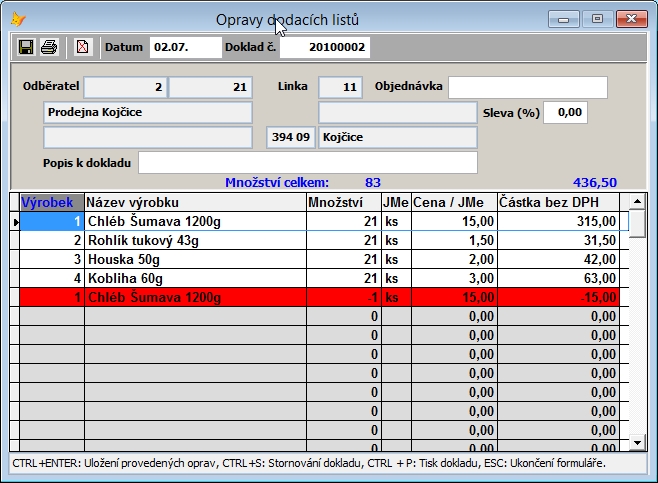
Task: Click the JMe column header
Action: pyautogui.click(x=396, y=202)
